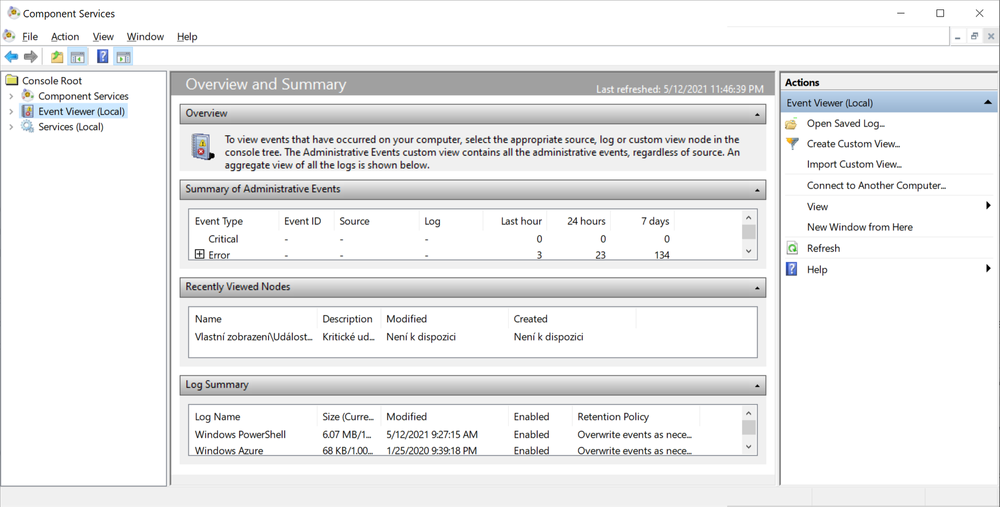Collapse the Log Summary section

(x=757, y=386)
